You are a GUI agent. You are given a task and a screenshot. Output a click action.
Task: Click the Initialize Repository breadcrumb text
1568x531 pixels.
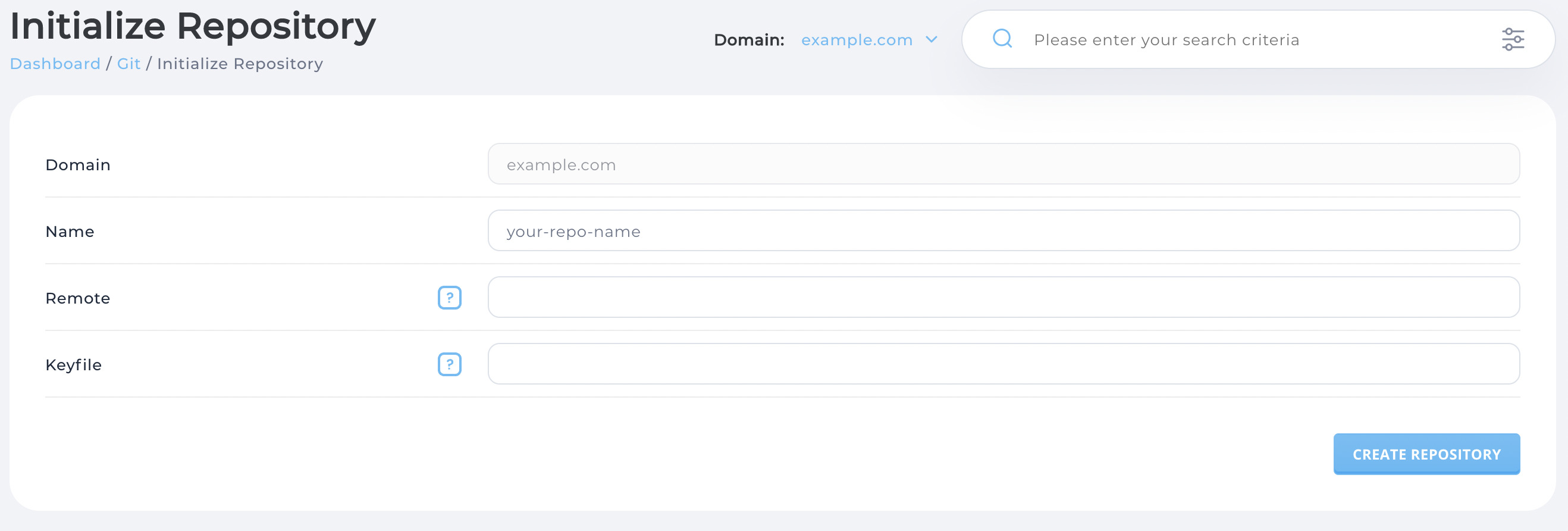coord(240,64)
